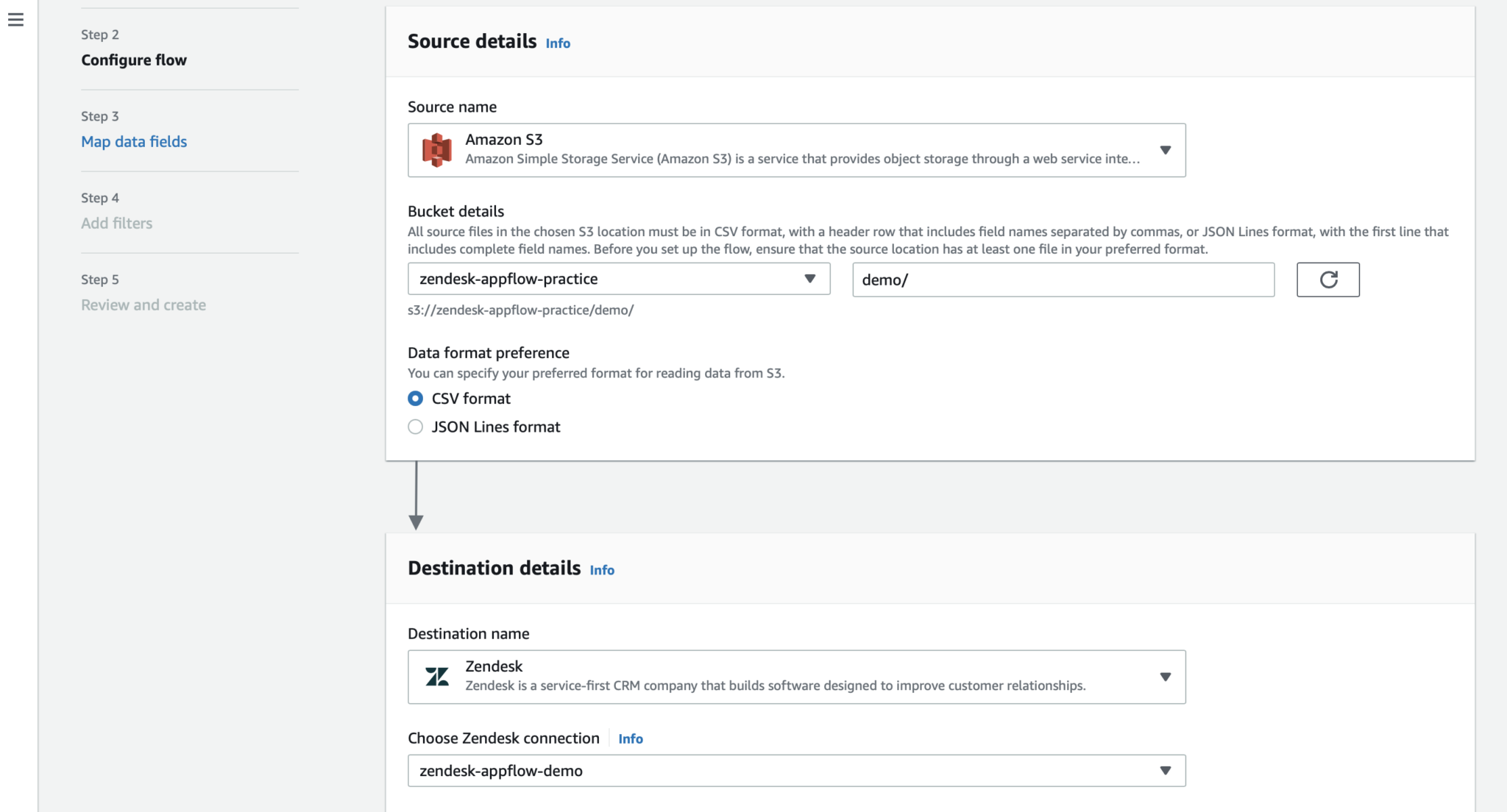Select the Configure flow step
Image resolution: width=1507 pixels, height=812 pixels.
pos(134,60)
